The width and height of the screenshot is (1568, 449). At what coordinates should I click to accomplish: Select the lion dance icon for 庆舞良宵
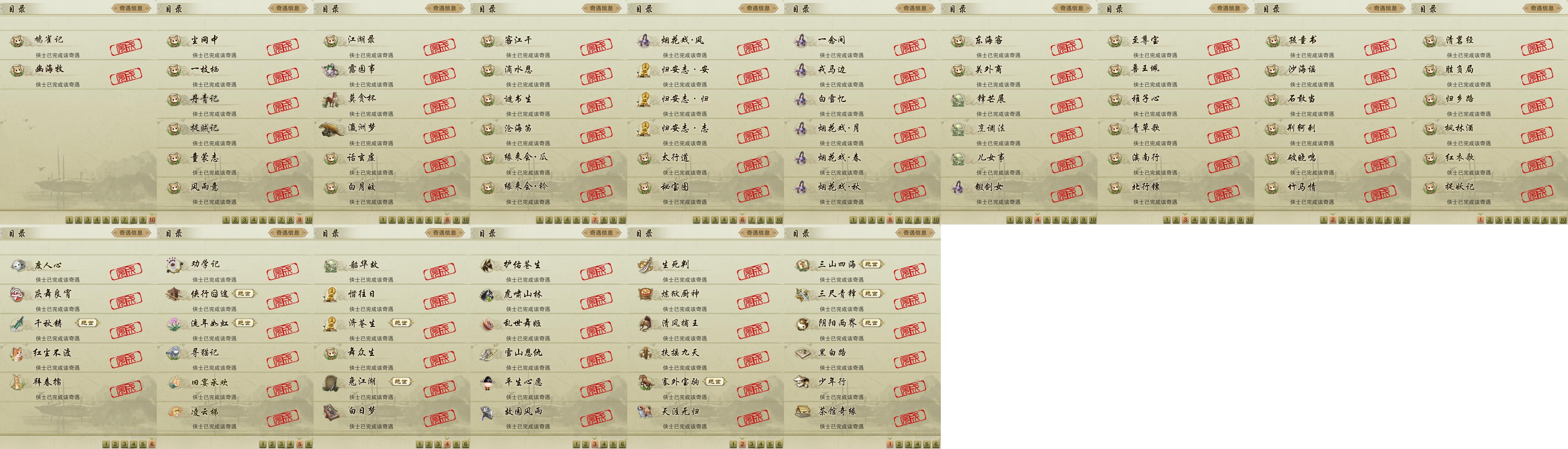[x=18, y=295]
